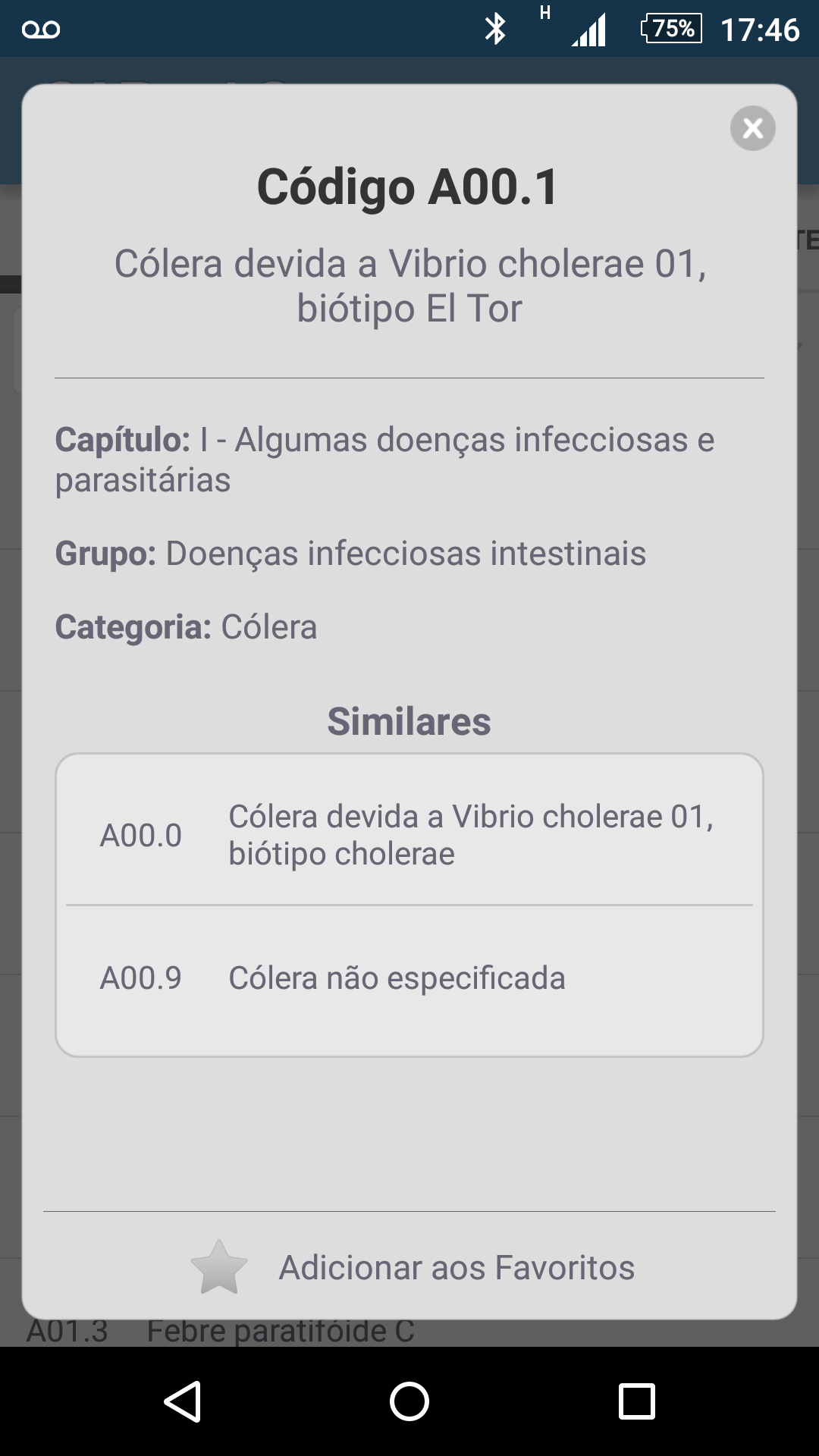Open similar code A00.0
The width and height of the screenshot is (819, 1456).
pyautogui.click(x=141, y=836)
